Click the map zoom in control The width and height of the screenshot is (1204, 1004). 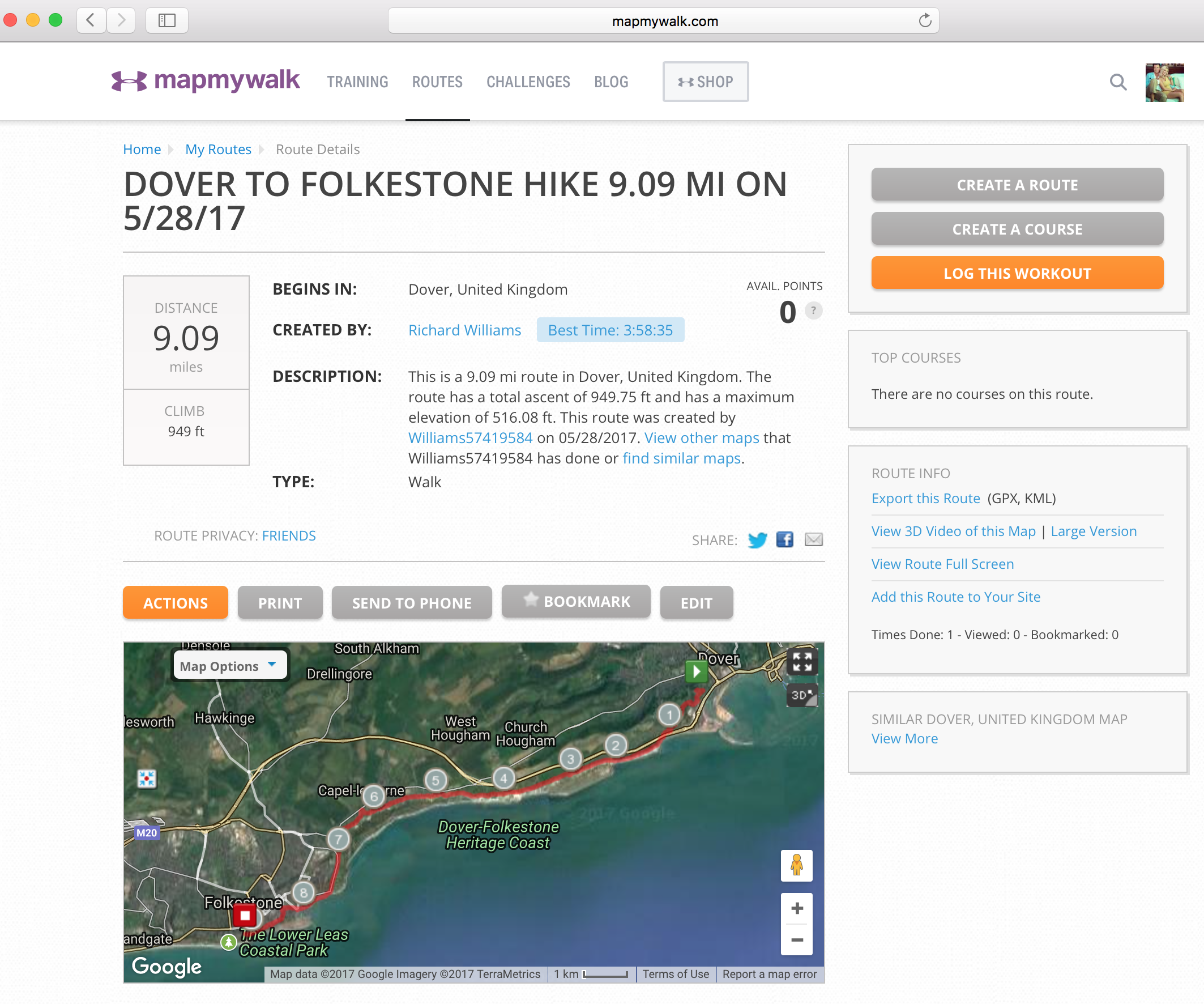coord(796,908)
